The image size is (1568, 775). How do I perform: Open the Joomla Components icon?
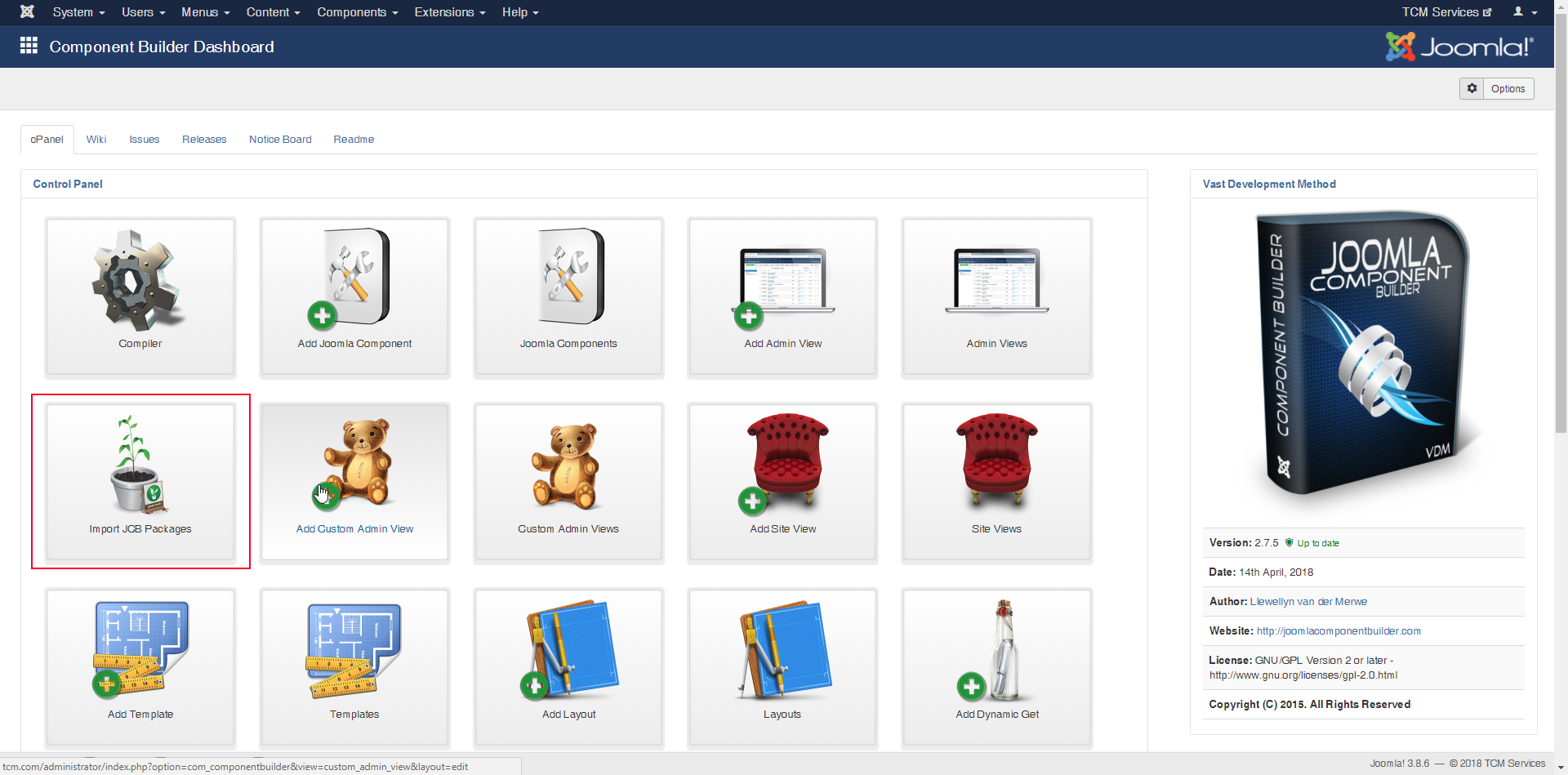pyautogui.click(x=570, y=276)
